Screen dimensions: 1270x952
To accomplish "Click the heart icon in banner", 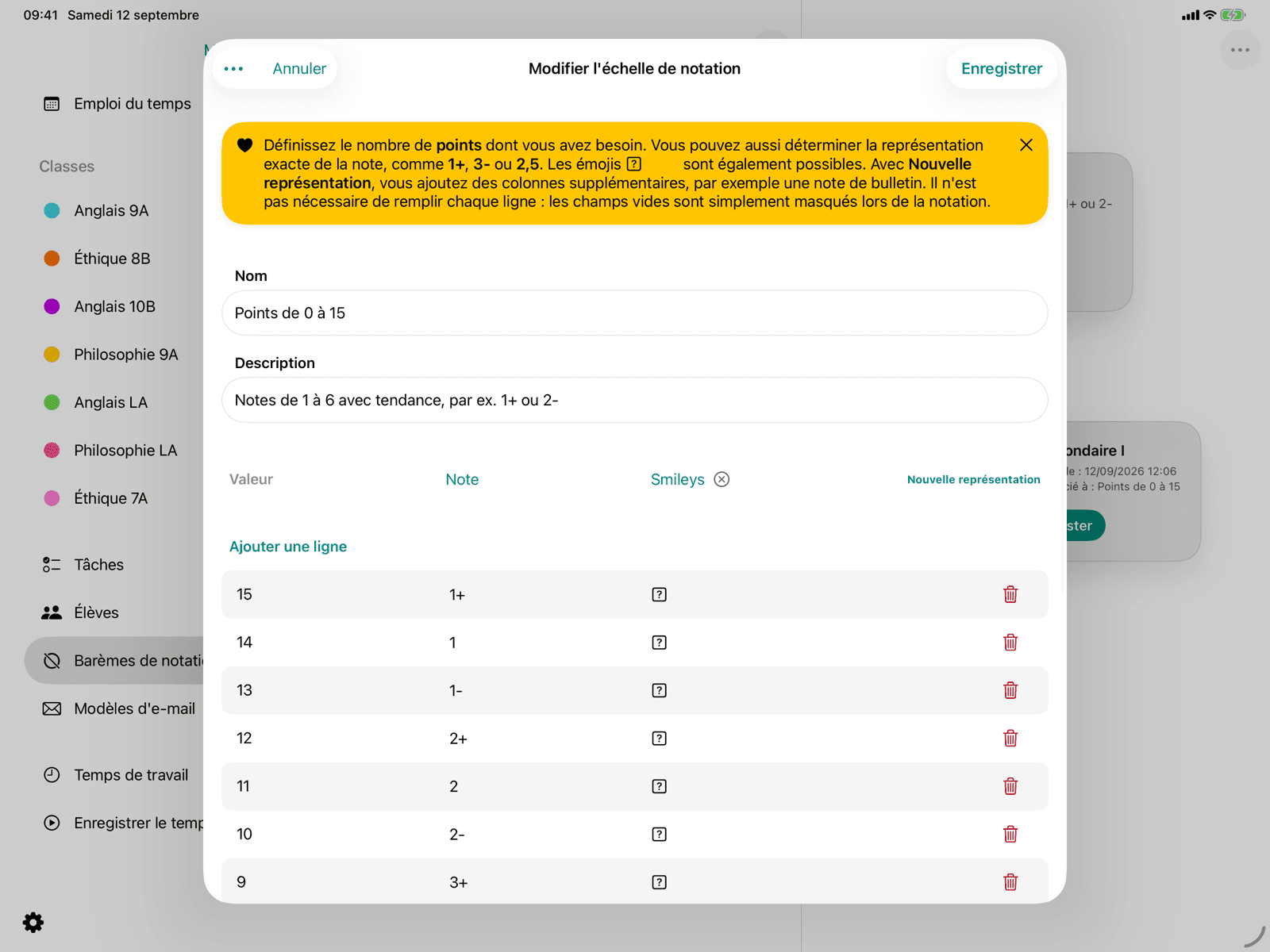I will tap(244, 145).
